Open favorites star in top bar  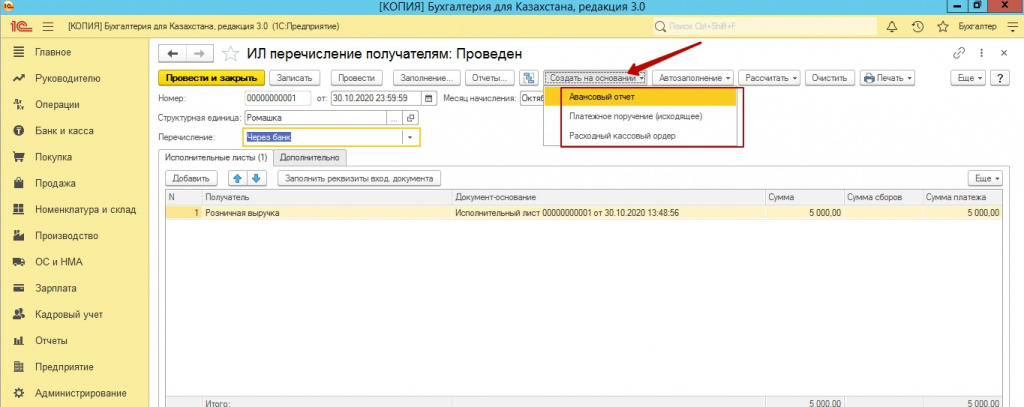942,27
